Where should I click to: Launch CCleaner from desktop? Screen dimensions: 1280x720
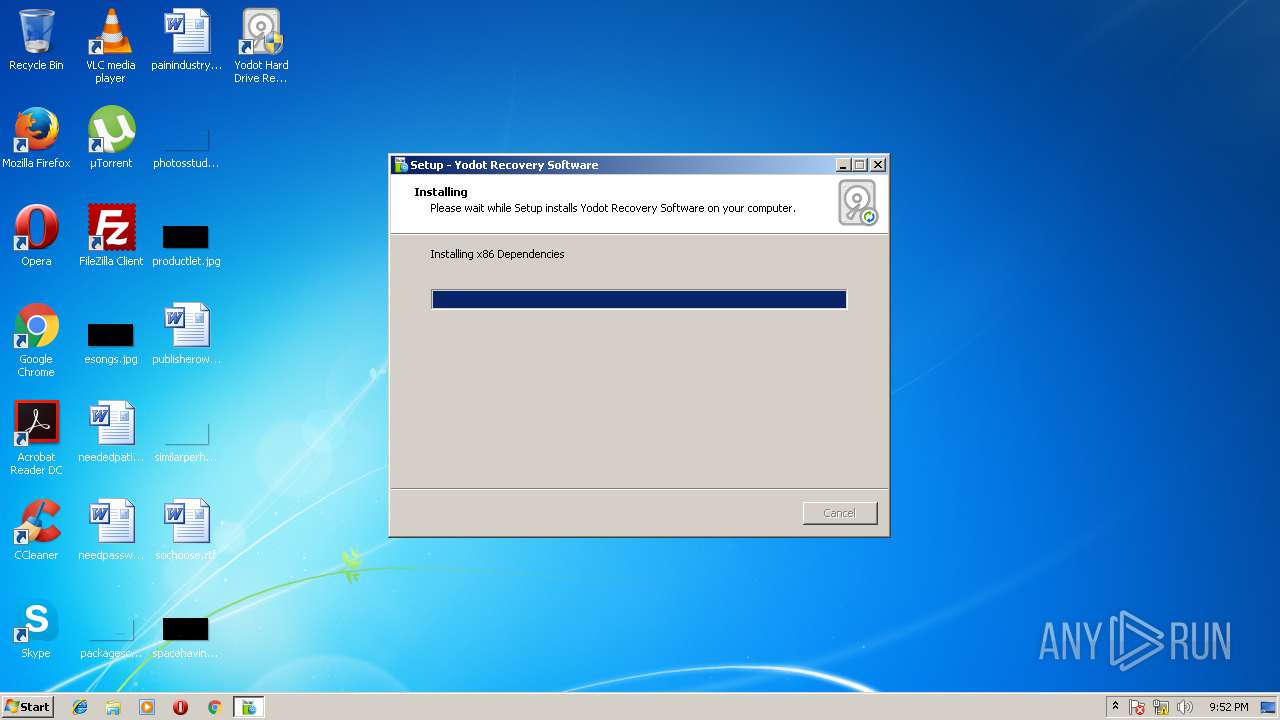pos(36,530)
